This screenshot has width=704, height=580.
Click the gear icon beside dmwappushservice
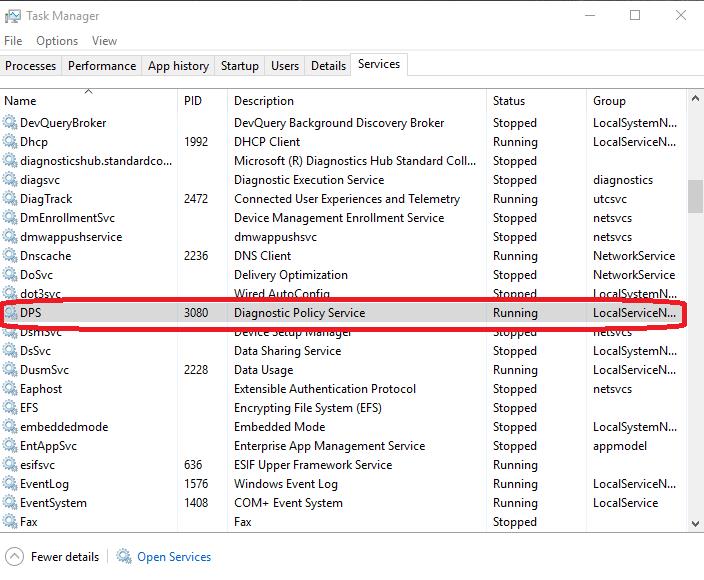click(10, 237)
